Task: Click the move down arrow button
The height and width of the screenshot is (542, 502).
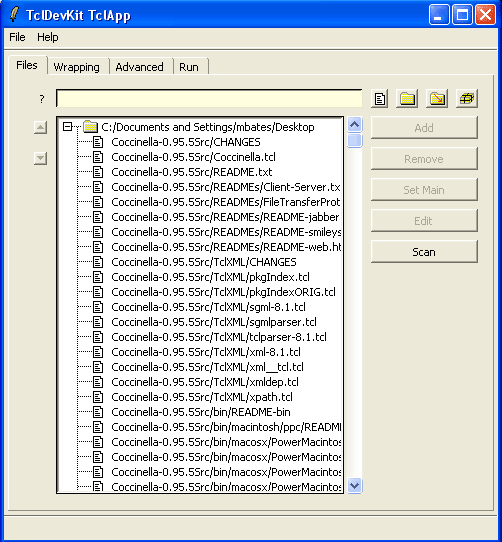Action: (x=40, y=158)
